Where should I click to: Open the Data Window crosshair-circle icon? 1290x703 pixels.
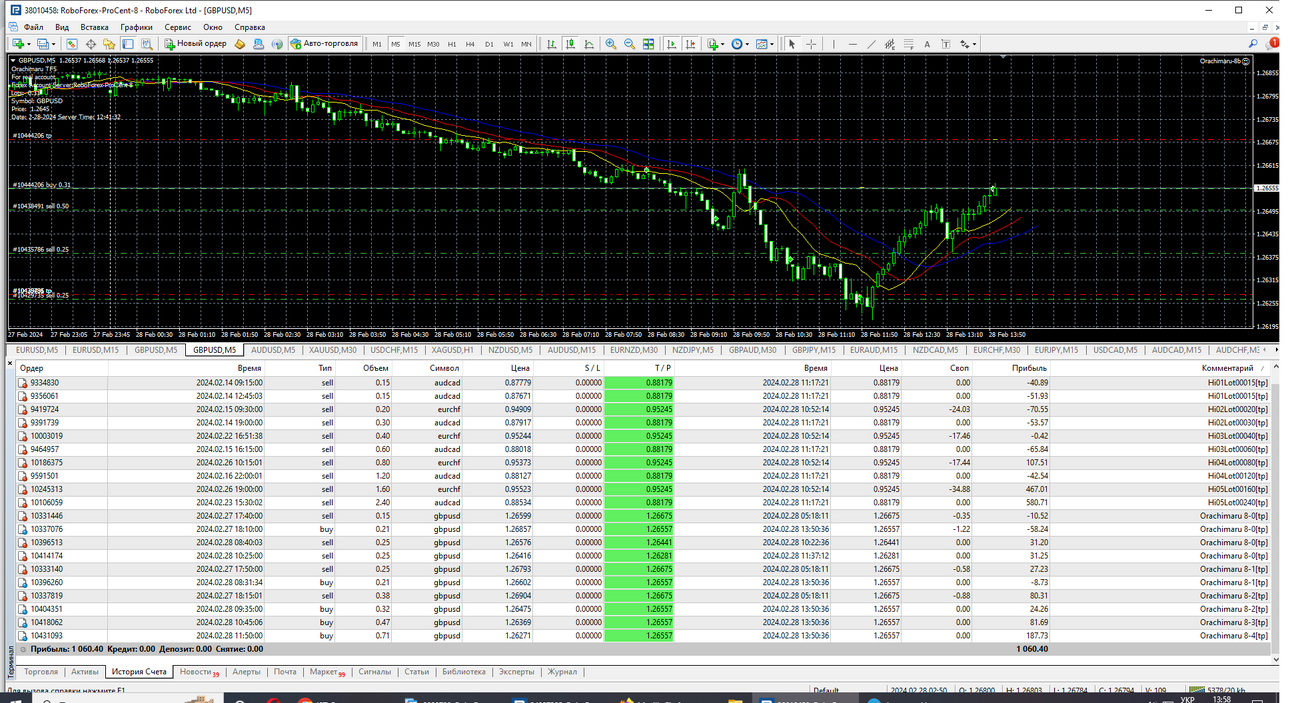pyautogui.click(x=91, y=44)
